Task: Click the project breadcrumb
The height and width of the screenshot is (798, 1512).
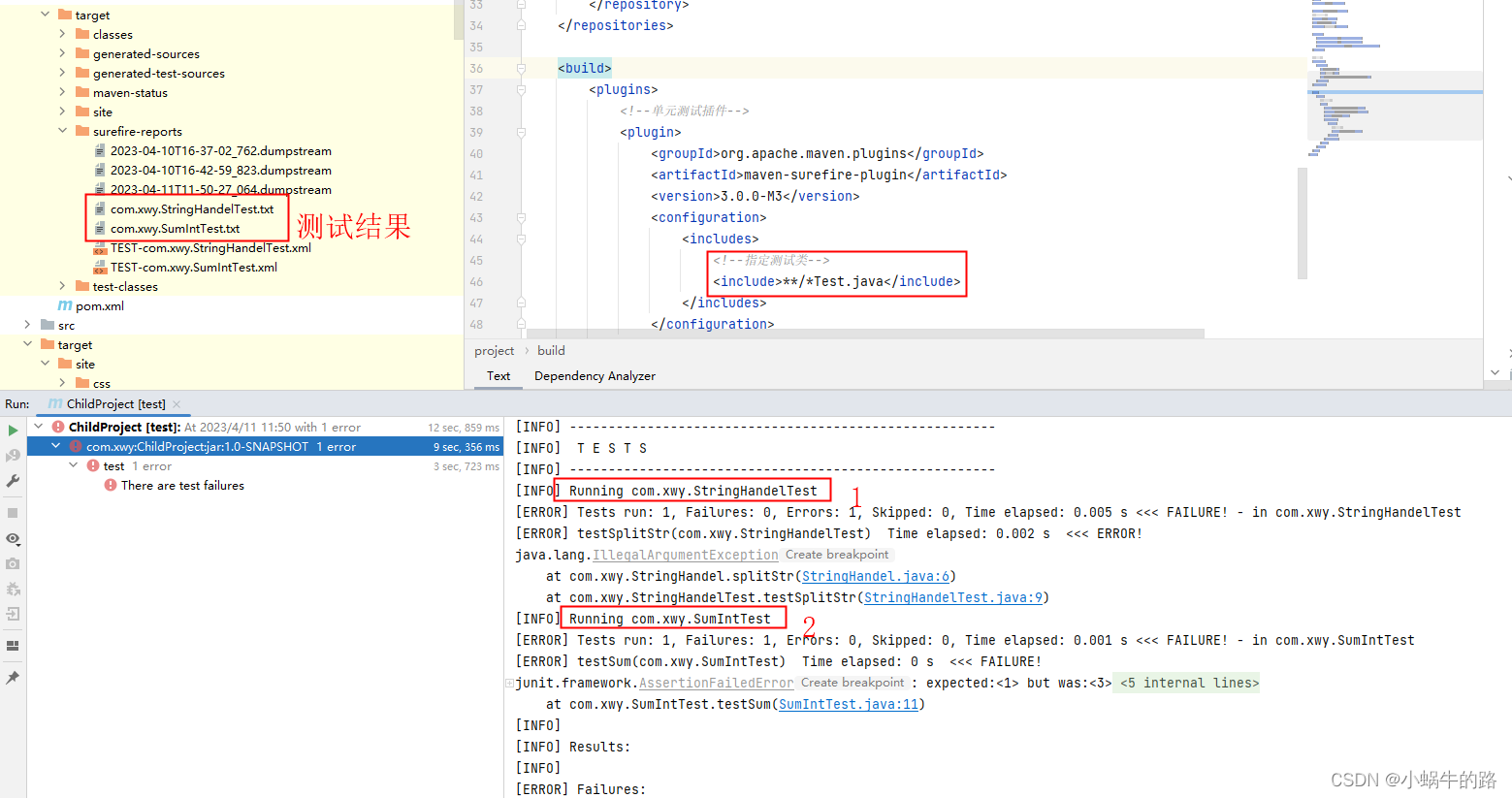Action: point(494,351)
